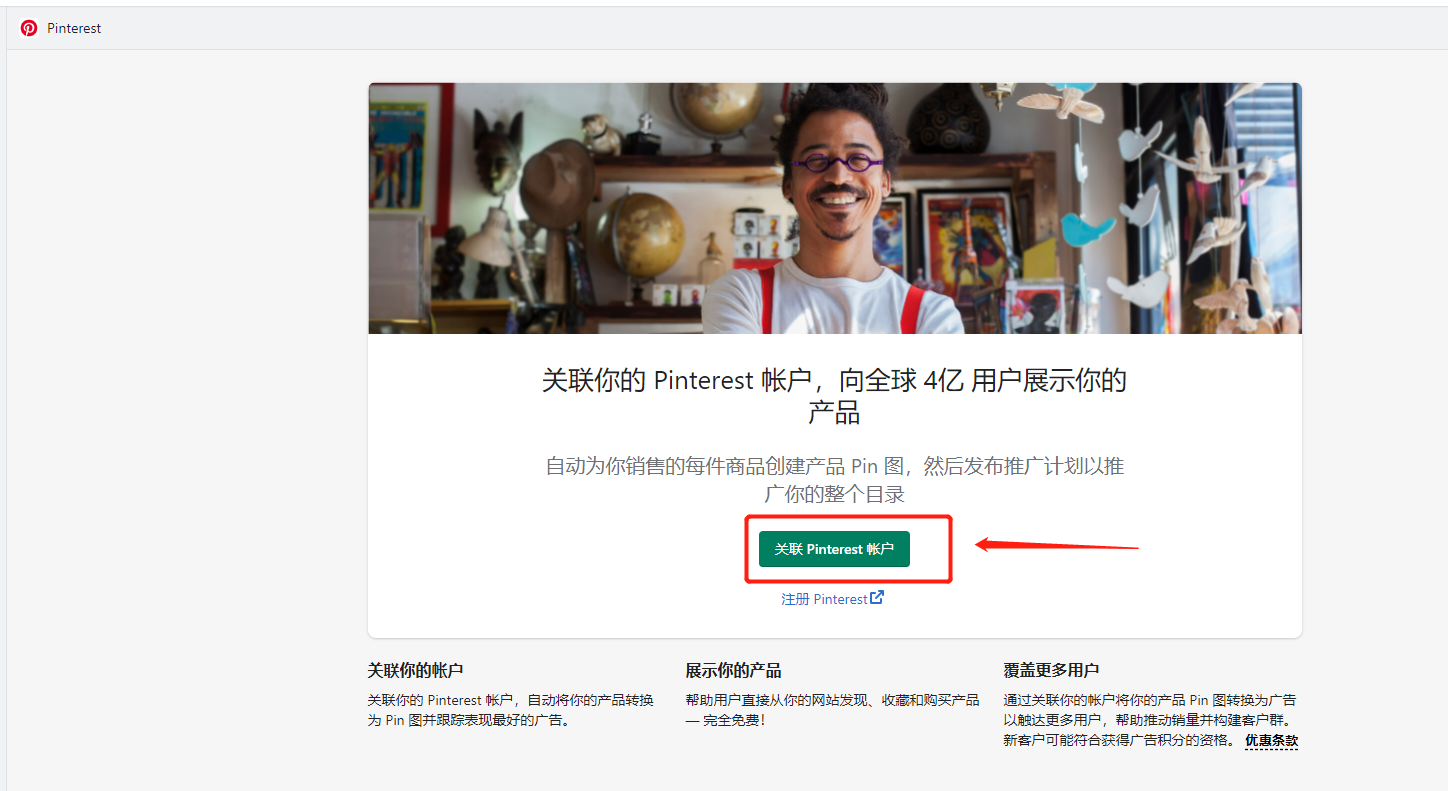Click the external-link icon beside 注册 Pinterest
The height and width of the screenshot is (791, 1448).
877,598
